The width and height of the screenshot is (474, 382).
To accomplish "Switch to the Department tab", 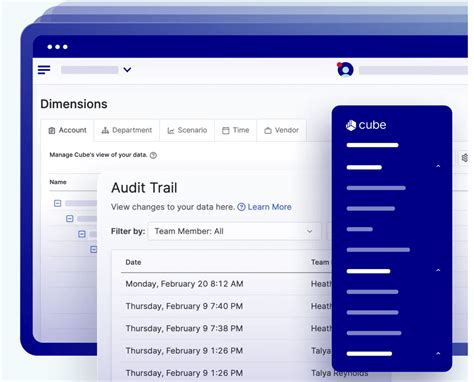I will tap(127, 130).
